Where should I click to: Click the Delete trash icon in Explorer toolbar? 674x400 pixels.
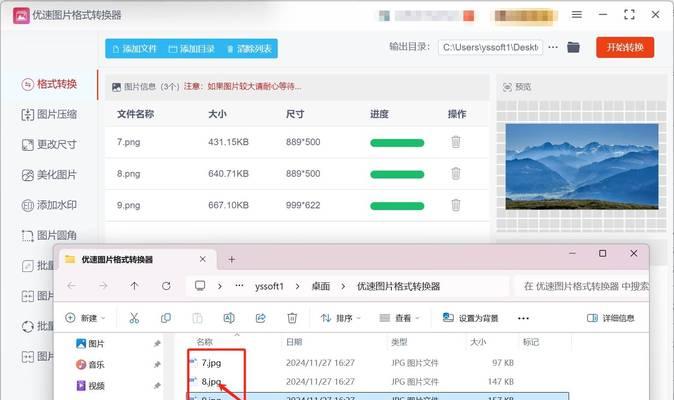coord(292,318)
